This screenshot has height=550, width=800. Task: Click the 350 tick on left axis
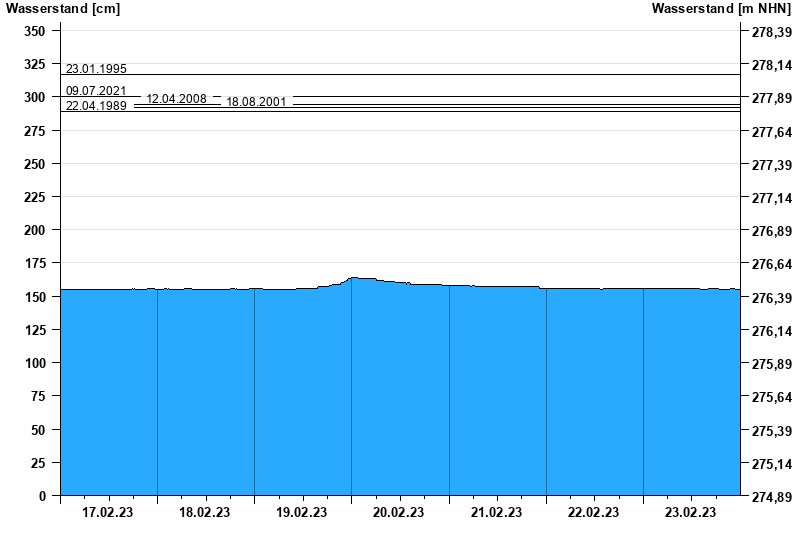35,31
